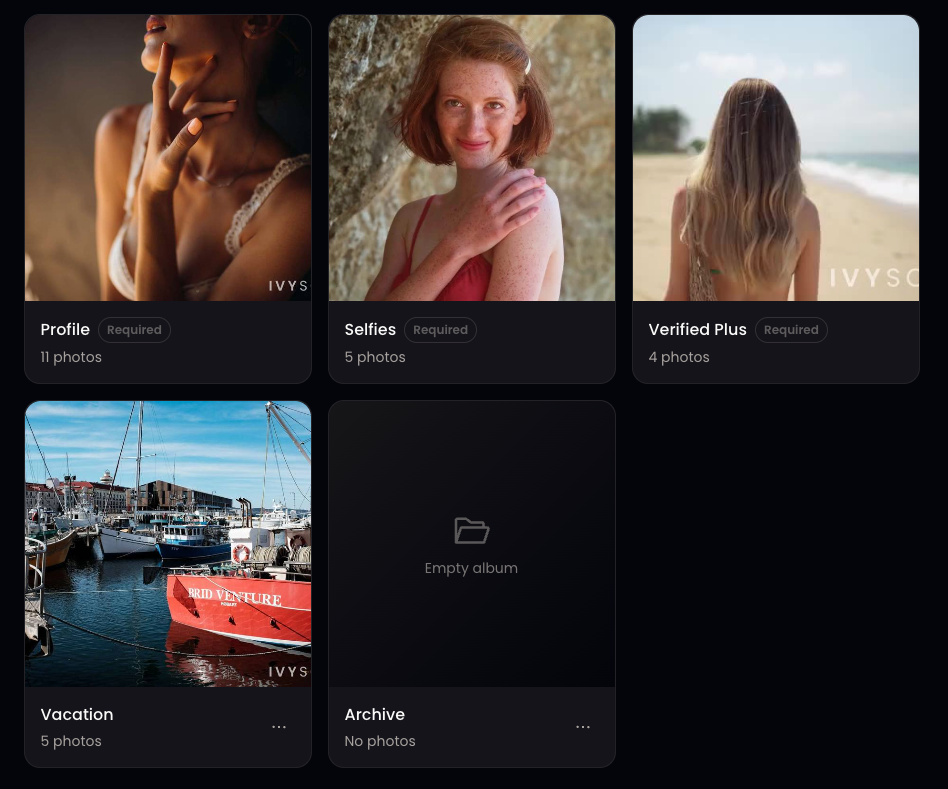Click the IVYS watermark on the Profile cover
Viewport: 948px width, 789px height.
coord(288,285)
